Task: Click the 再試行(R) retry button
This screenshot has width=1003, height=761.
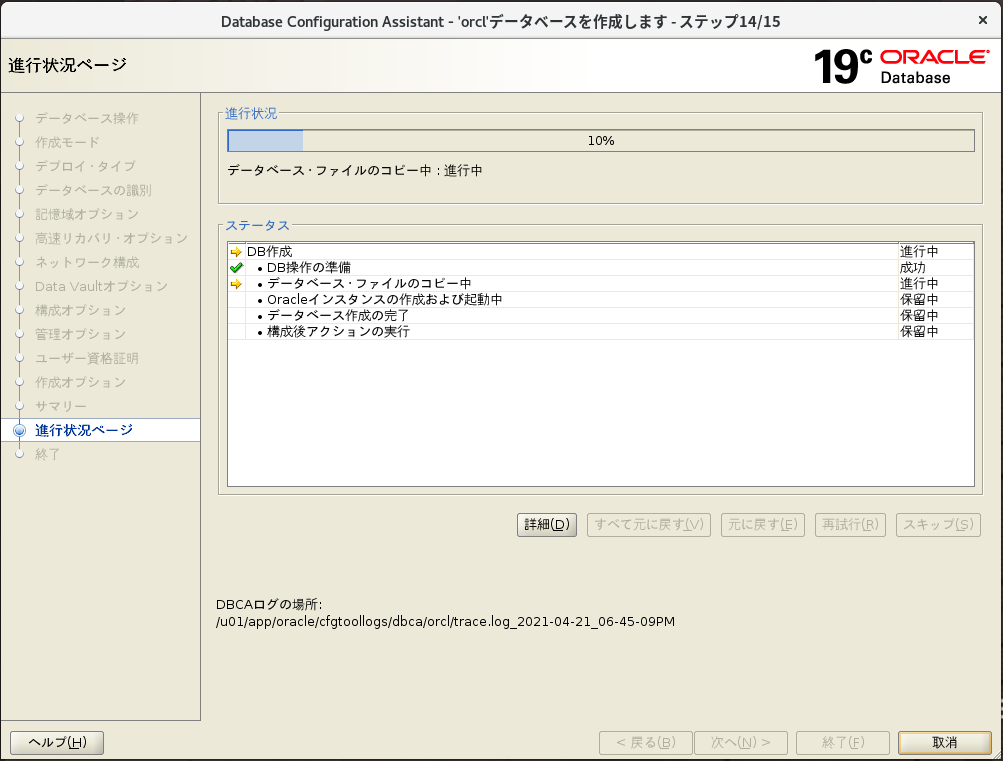Action: coord(849,524)
